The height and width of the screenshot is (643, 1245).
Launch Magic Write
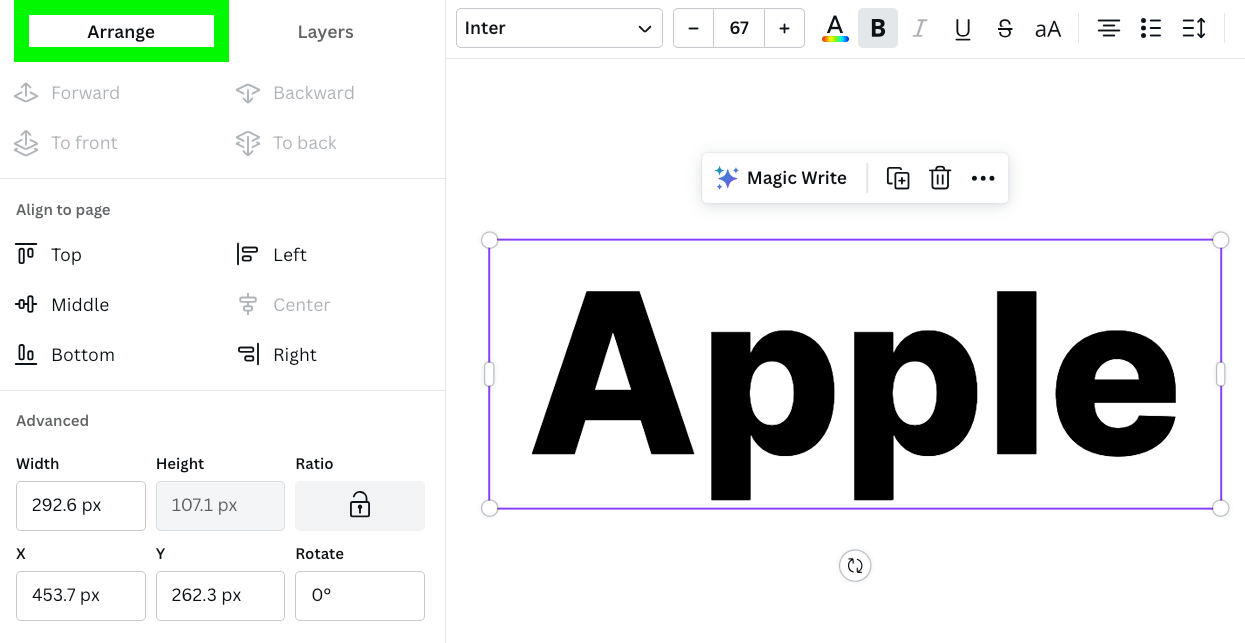pos(782,177)
